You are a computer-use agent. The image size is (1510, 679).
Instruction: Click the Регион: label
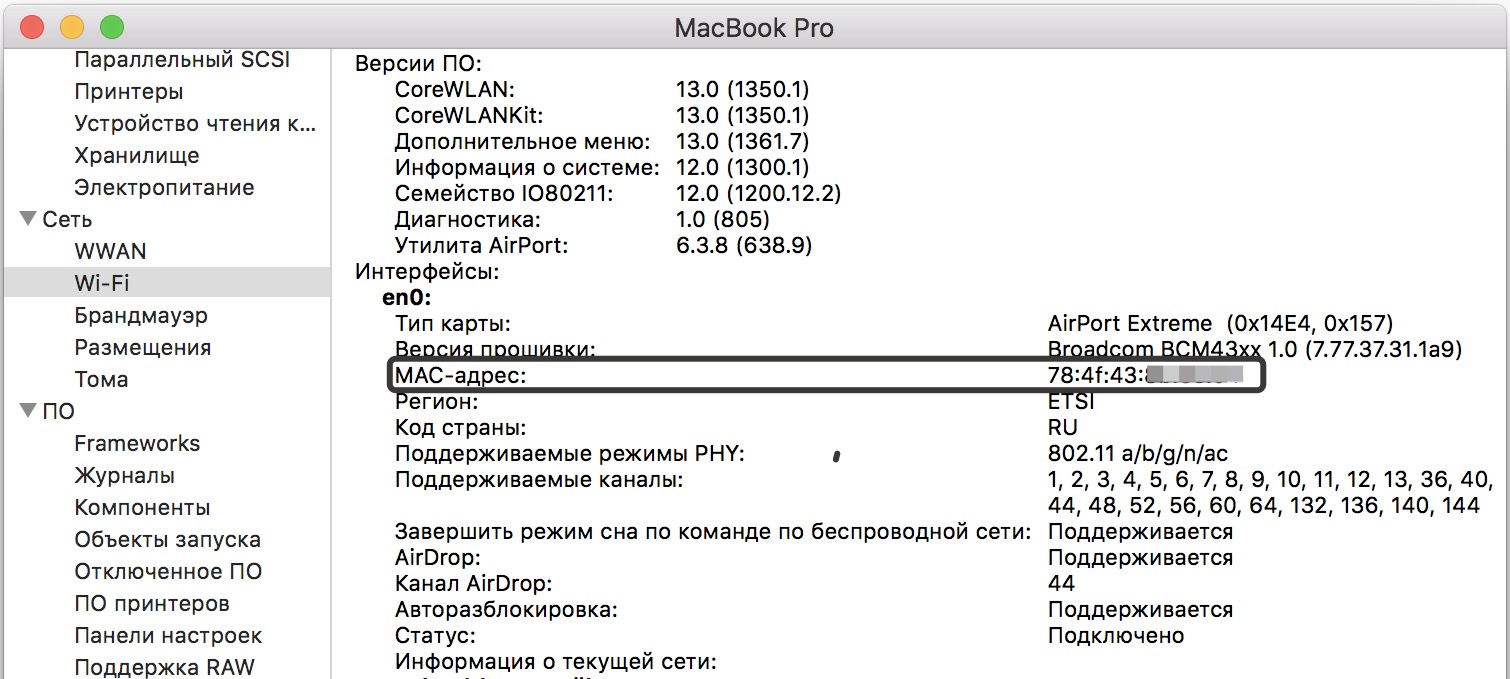point(437,401)
